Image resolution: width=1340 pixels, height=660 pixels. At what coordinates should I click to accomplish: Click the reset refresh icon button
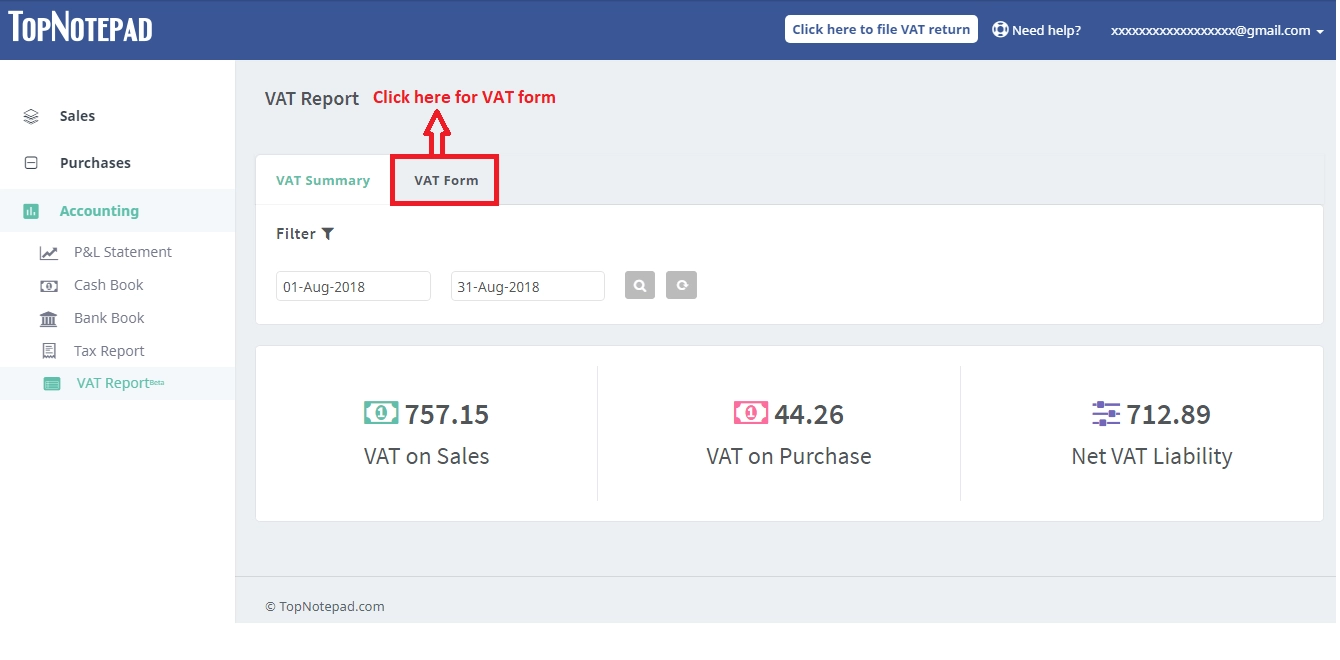(681, 286)
